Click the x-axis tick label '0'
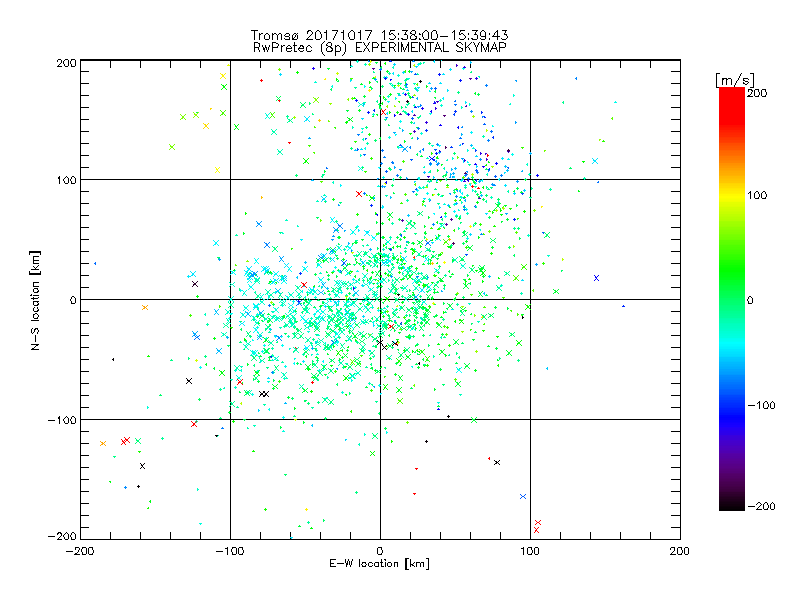The image size is (800, 600). click(x=380, y=551)
